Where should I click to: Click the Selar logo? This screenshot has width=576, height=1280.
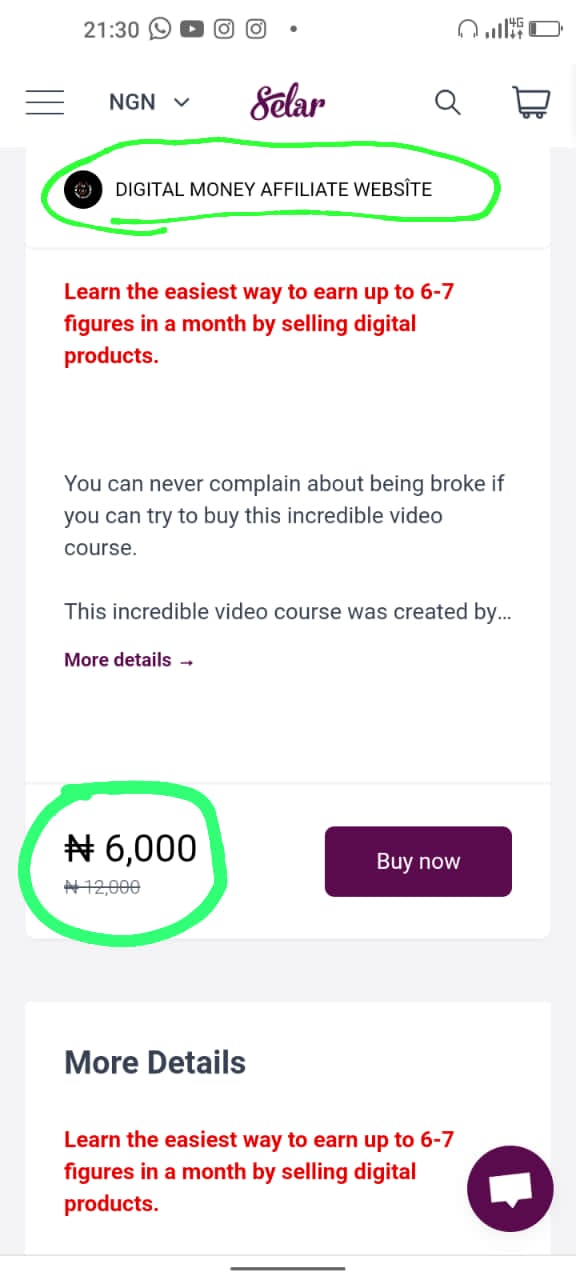(x=288, y=100)
